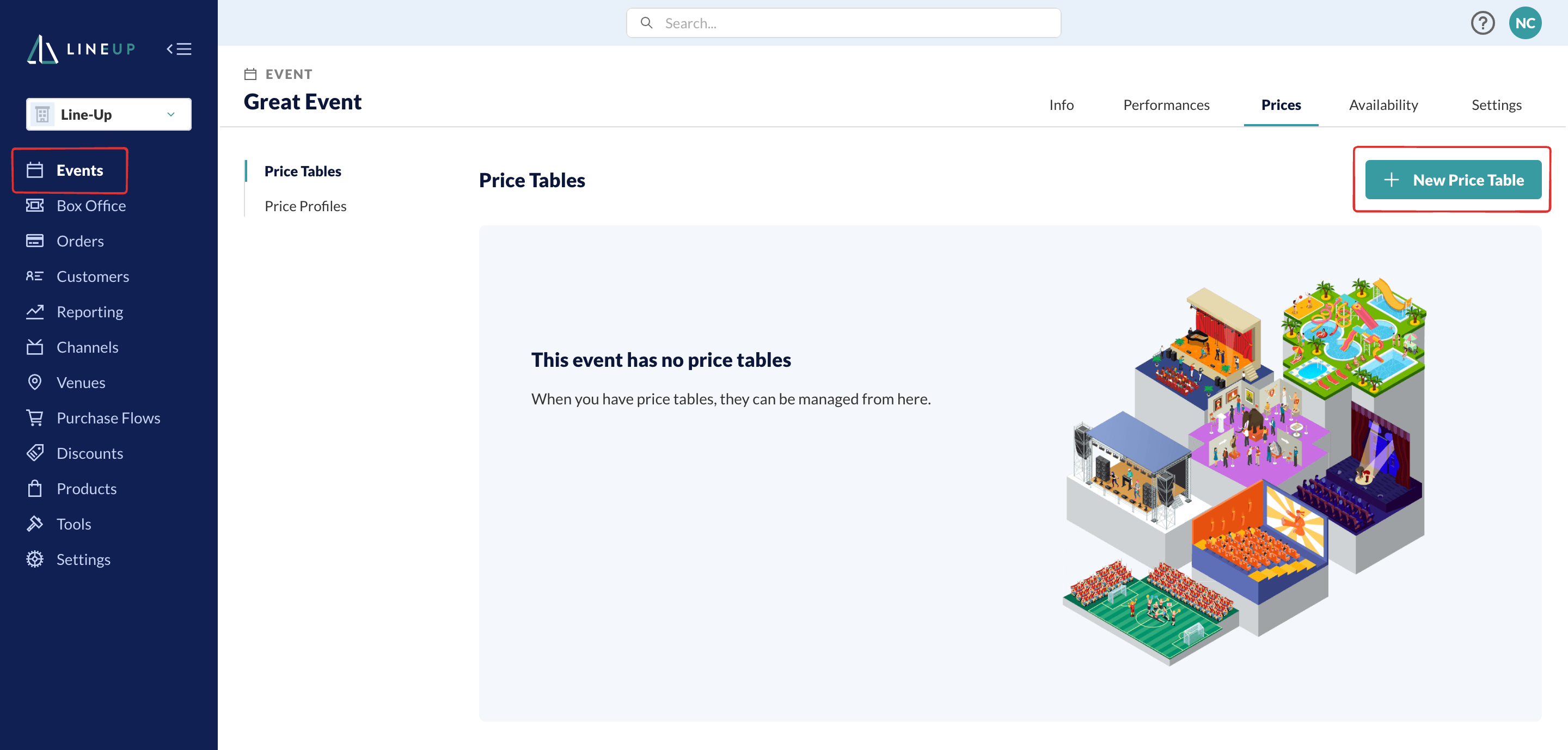Image resolution: width=1568 pixels, height=750 pixels.
Task: Collapse the sidebar with the menu arrow icon
Action: (x=179, y=50)
